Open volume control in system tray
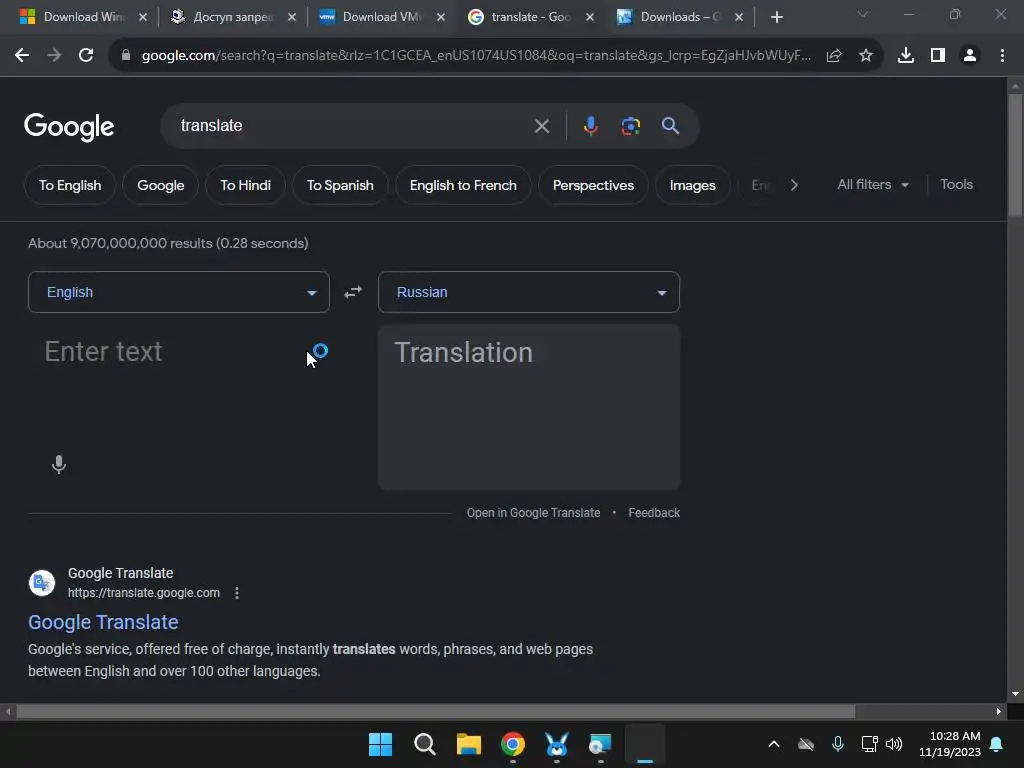This screenshot has height=768, width=1024. [x=894, y=744]
